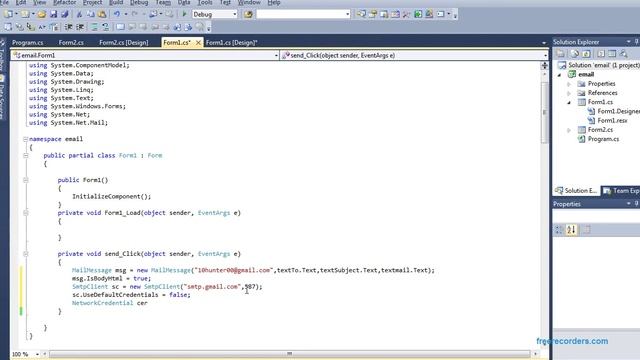
Task: Switch to the Form1.cs [Design]* tab
Action: tap(231, 42)
